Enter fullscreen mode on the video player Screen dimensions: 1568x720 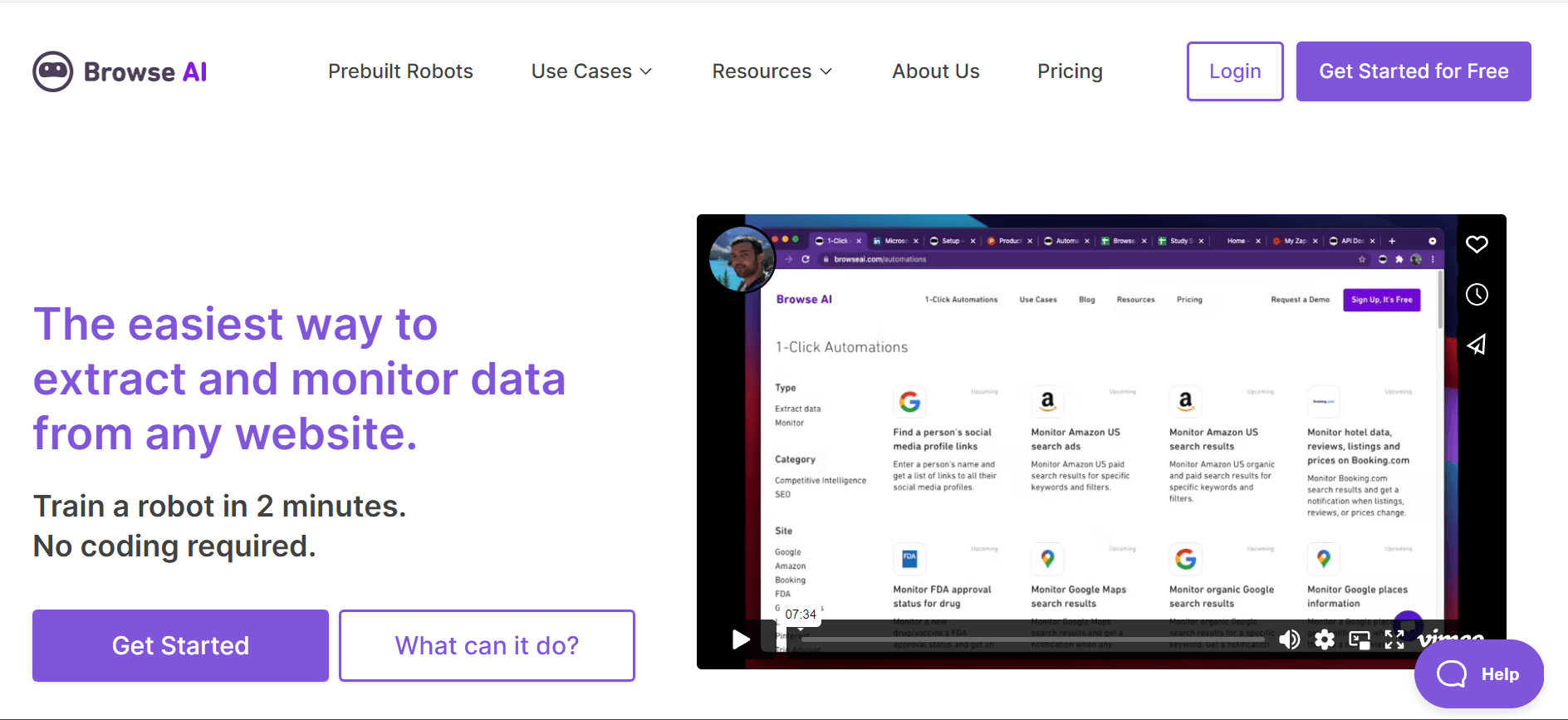coord(1394,639)
